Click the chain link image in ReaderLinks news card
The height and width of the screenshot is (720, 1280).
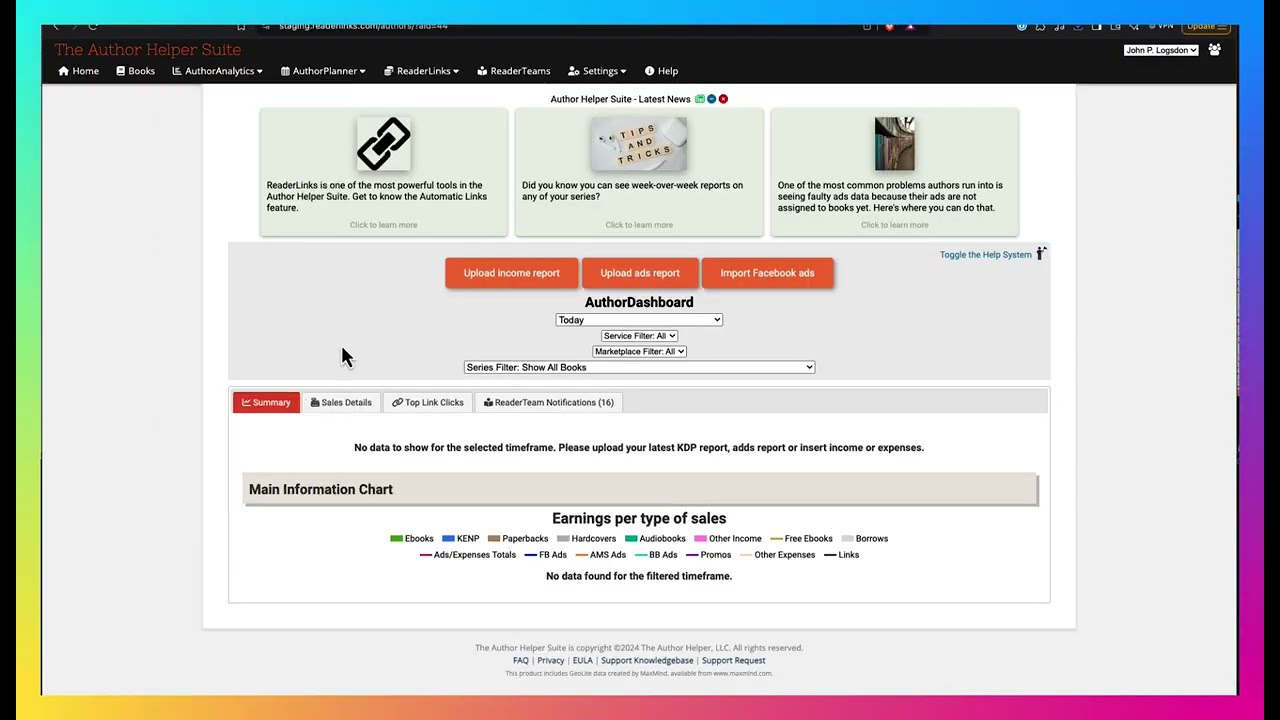point(384,144)
